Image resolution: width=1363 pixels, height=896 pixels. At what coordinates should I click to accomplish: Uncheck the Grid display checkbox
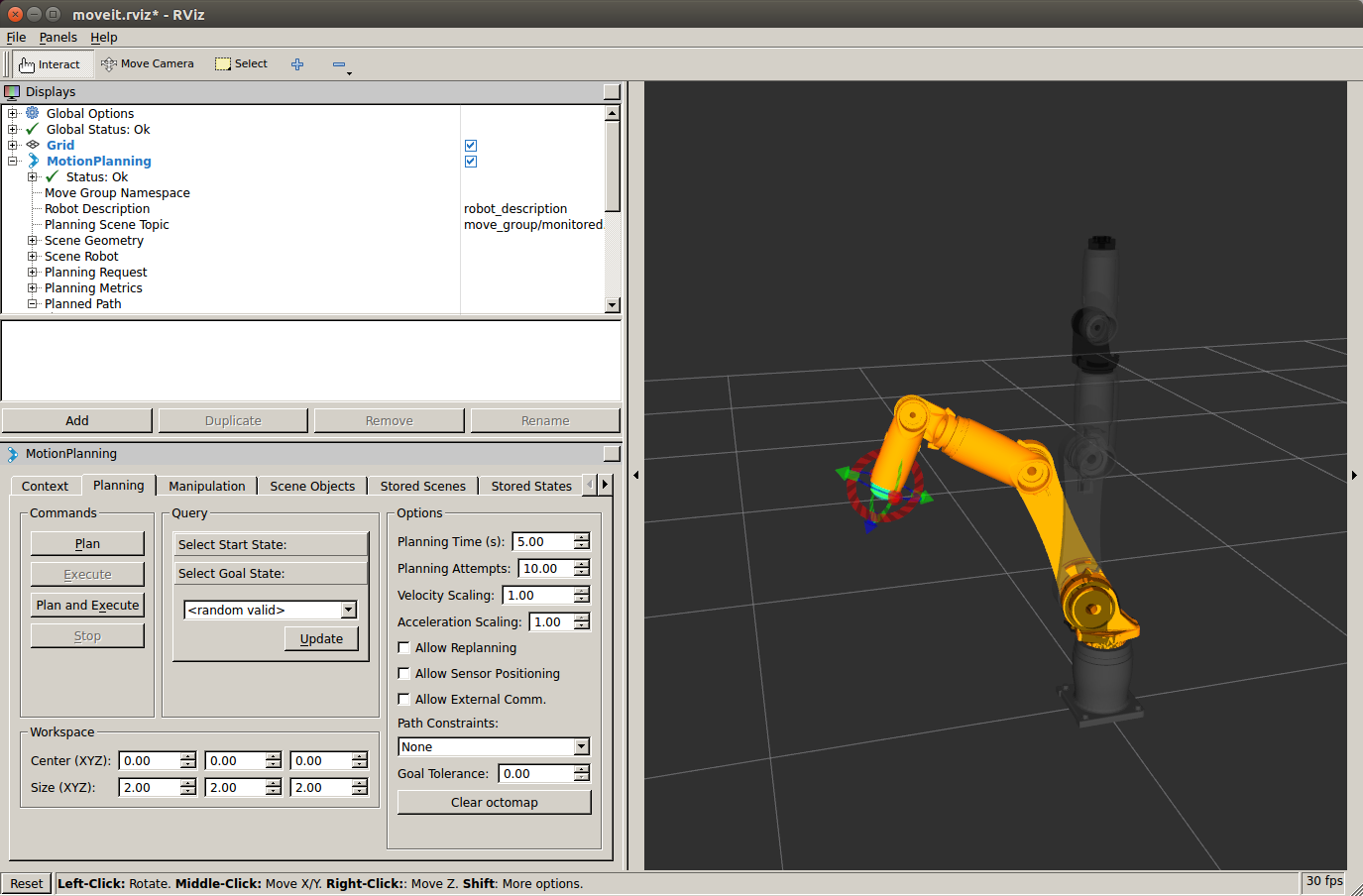471,146
